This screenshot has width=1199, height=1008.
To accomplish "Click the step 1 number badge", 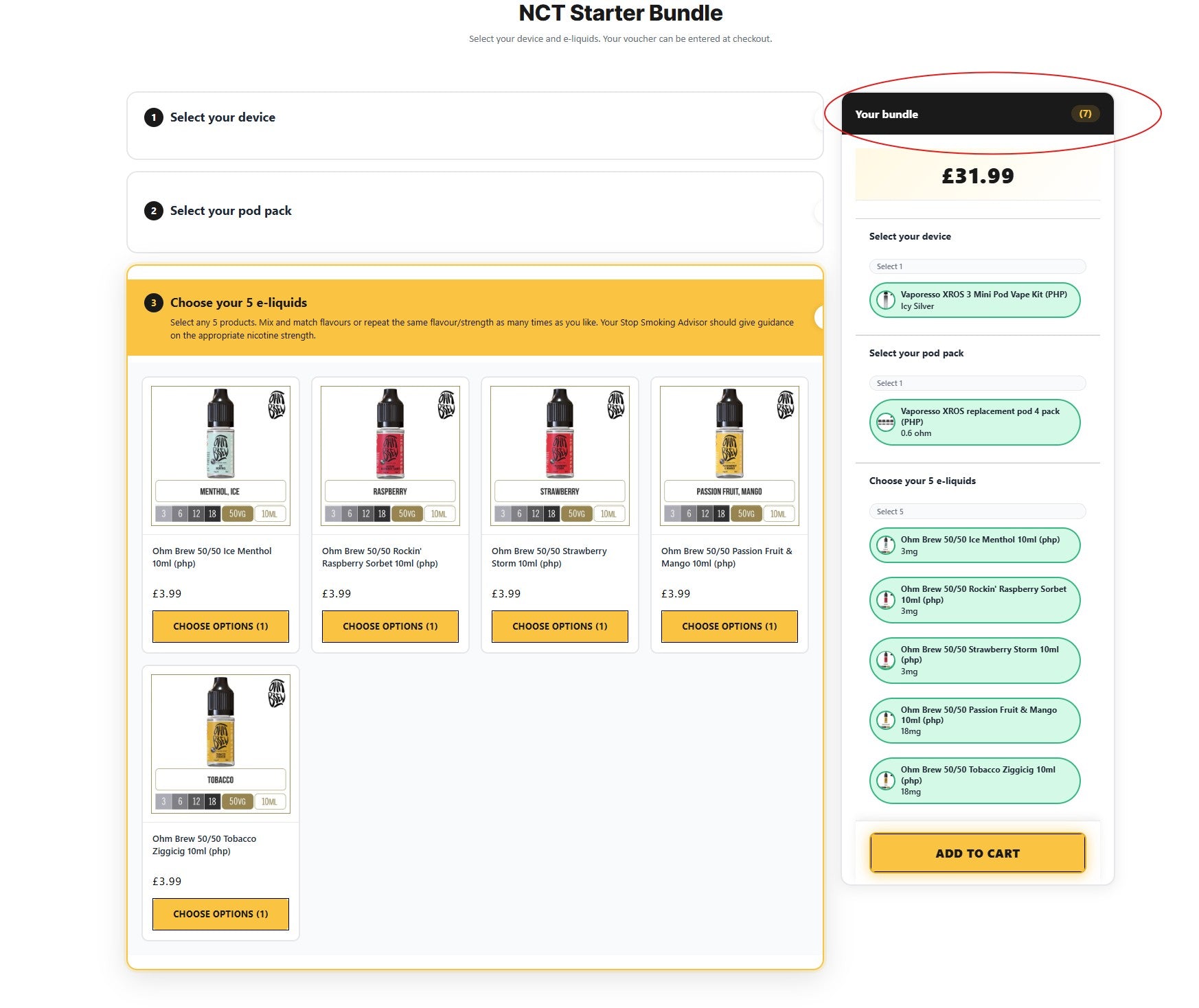I will [153, 117].
